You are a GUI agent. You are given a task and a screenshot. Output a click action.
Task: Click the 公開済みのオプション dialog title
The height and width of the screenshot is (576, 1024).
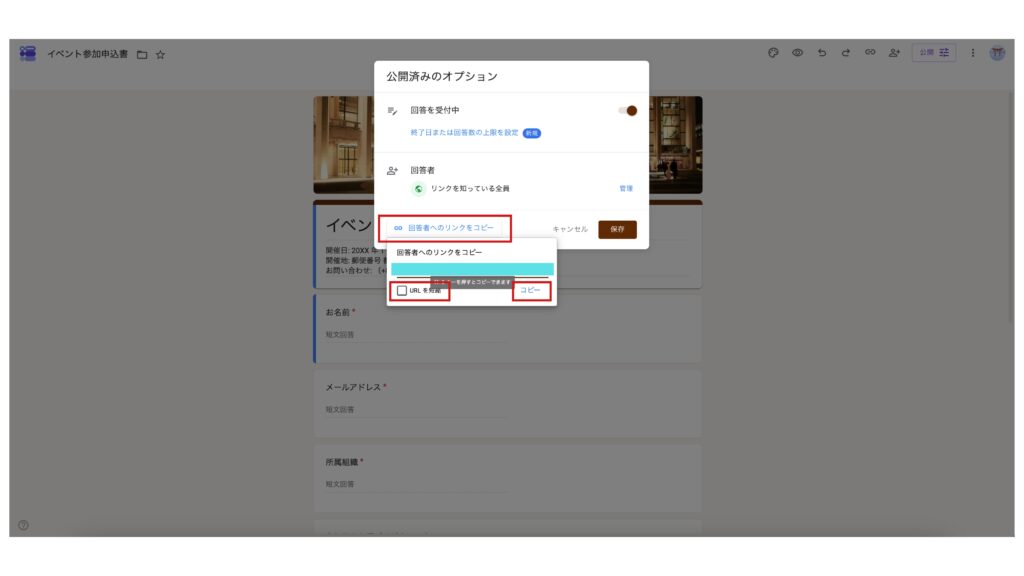click(441, 76)
